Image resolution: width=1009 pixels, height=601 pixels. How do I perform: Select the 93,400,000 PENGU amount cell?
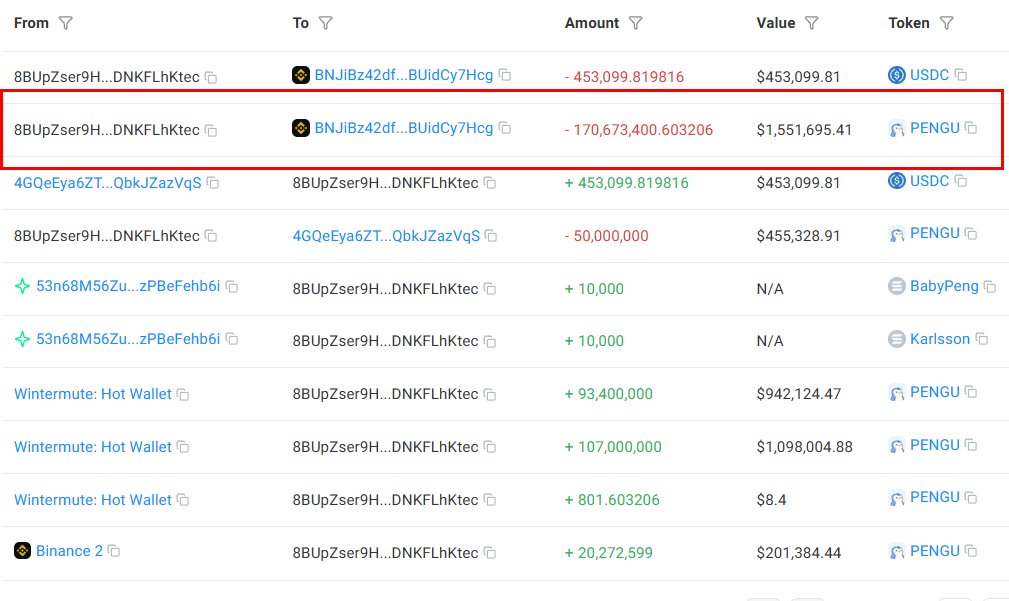coord(615,394)
